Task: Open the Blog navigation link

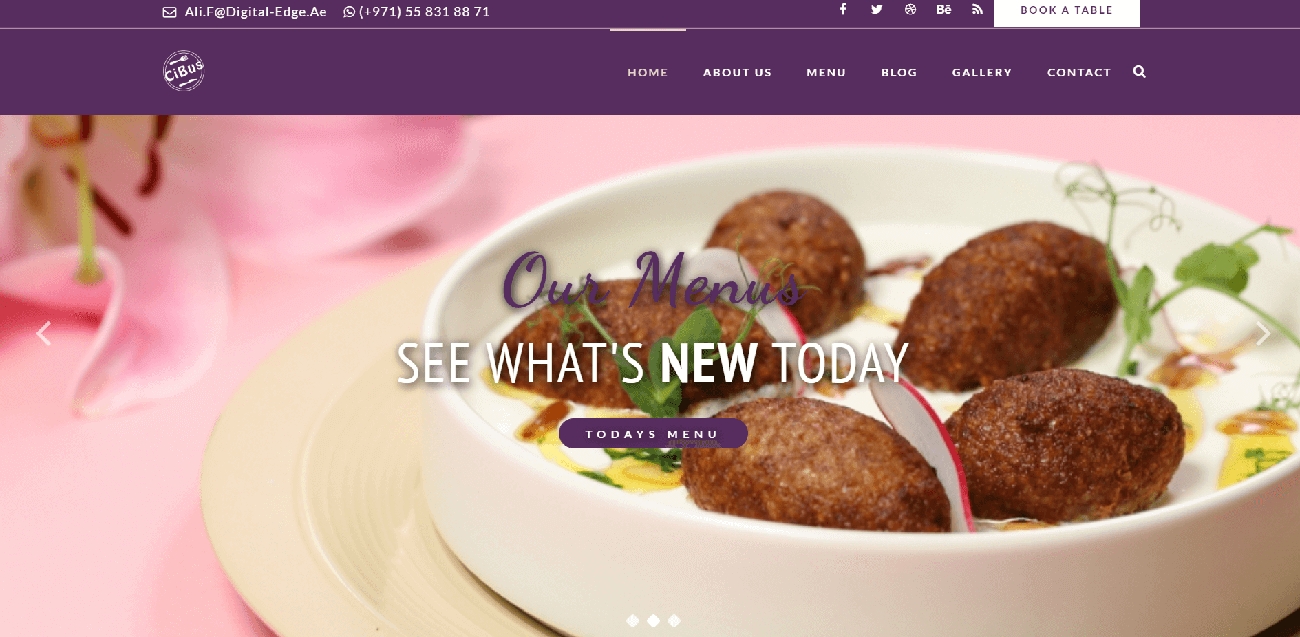Action: tap(899, 72)
